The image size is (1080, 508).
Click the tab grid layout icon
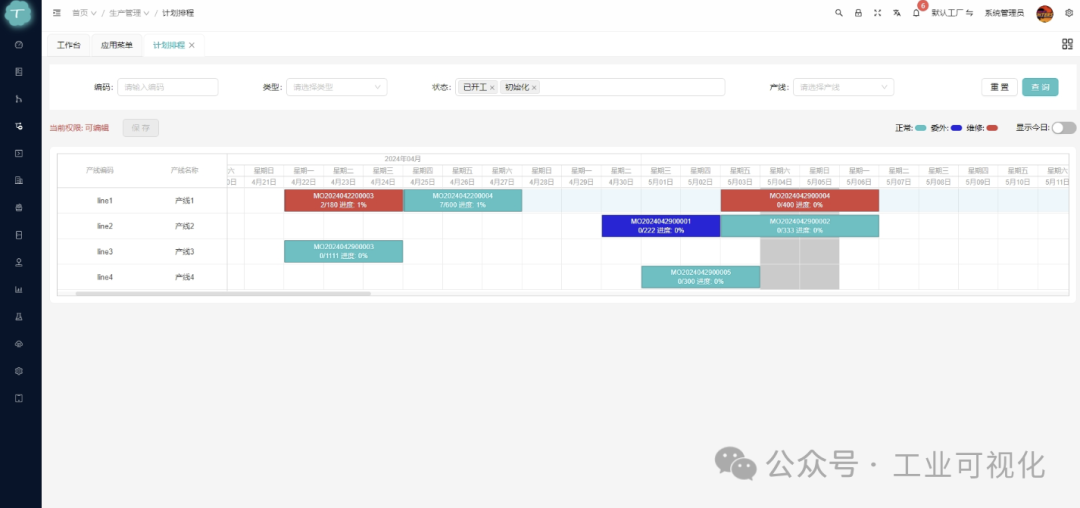pyautogui.click(x=1067, y=45)
